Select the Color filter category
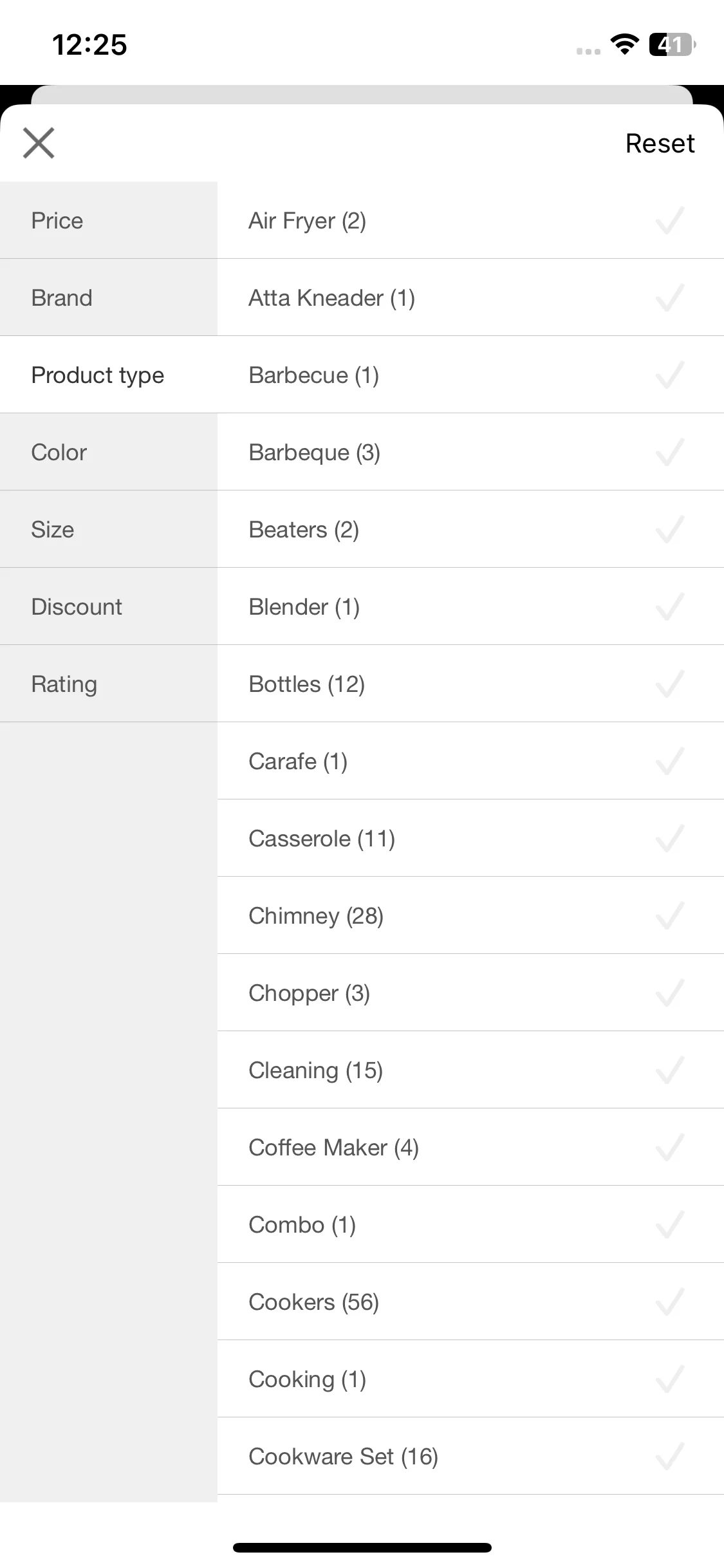The height and width of the screenshot is (1568, 724). tap(109, 452)
